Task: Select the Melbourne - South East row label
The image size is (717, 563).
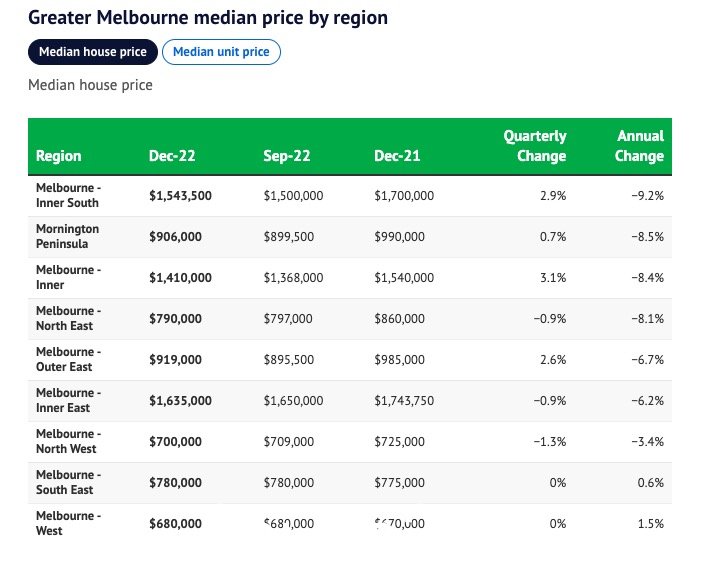Action: click(x=69, y=482)
